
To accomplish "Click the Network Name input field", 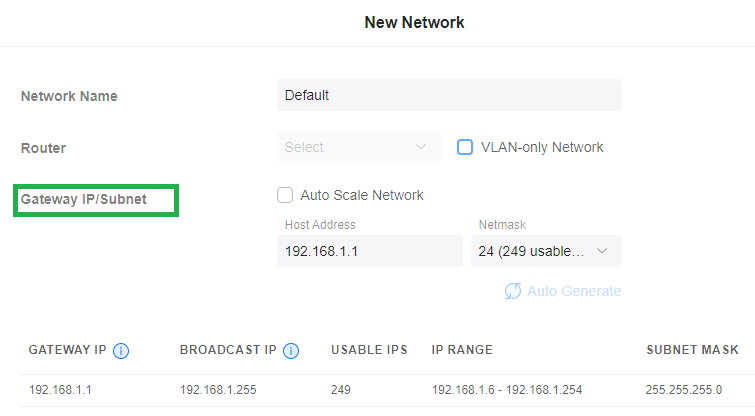I will pyautogui.click(x=449, y=95).
